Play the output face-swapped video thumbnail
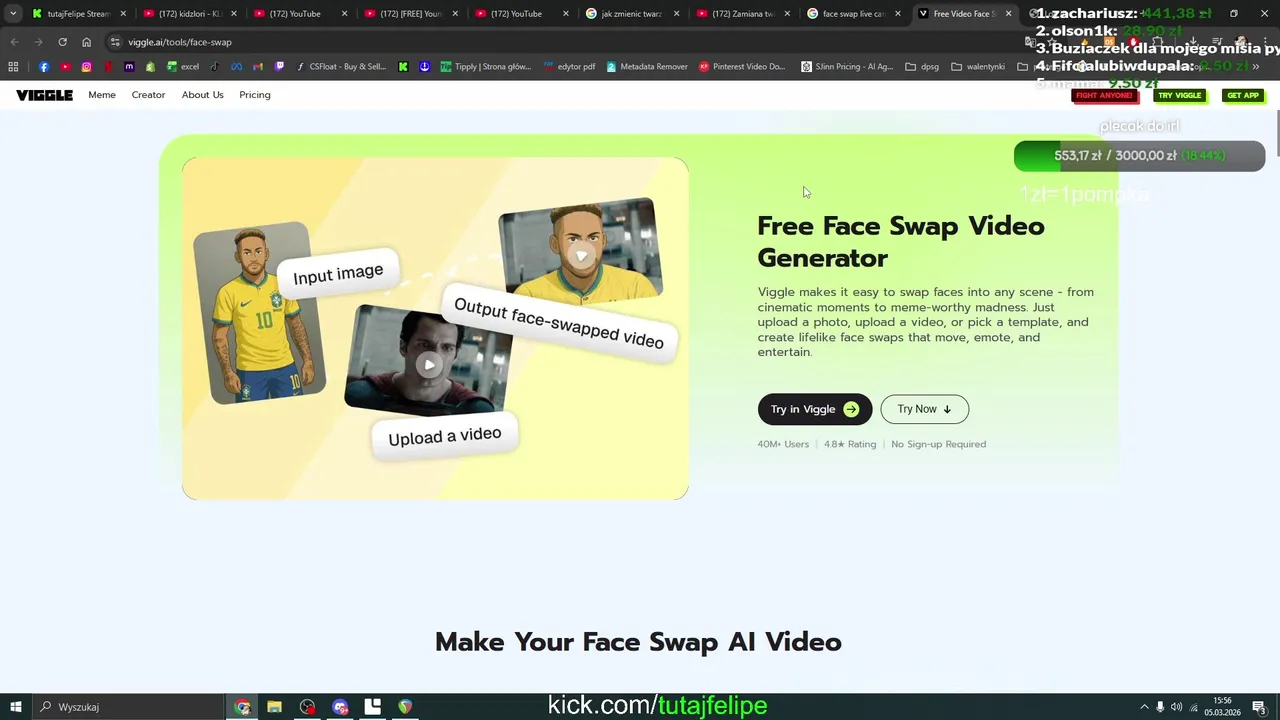 581,254
